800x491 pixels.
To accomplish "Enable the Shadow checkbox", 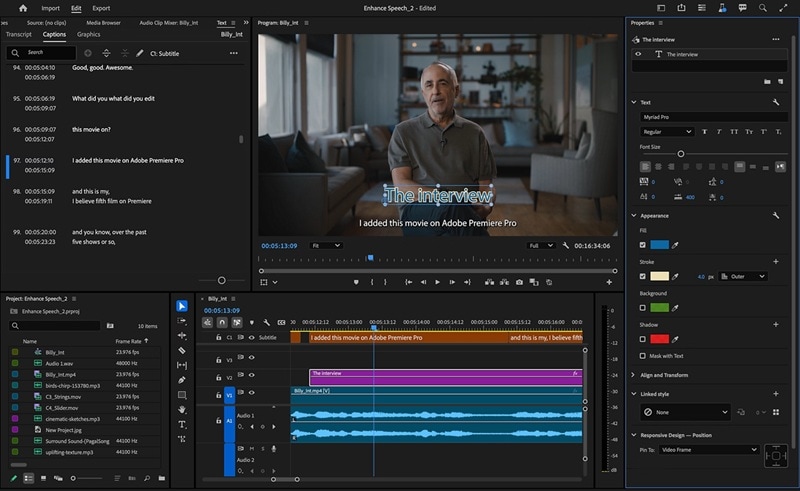I will click(x=642, y=340).
